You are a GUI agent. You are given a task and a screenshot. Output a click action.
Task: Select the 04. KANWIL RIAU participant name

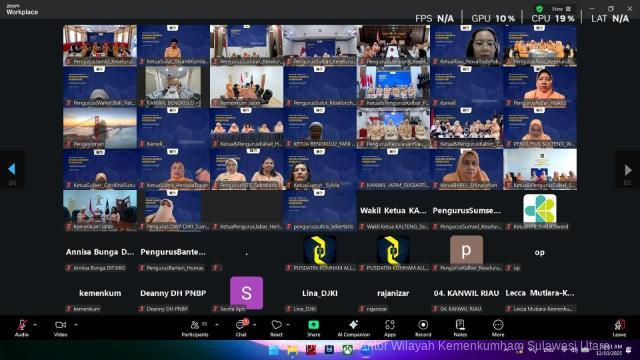(467, 293)
